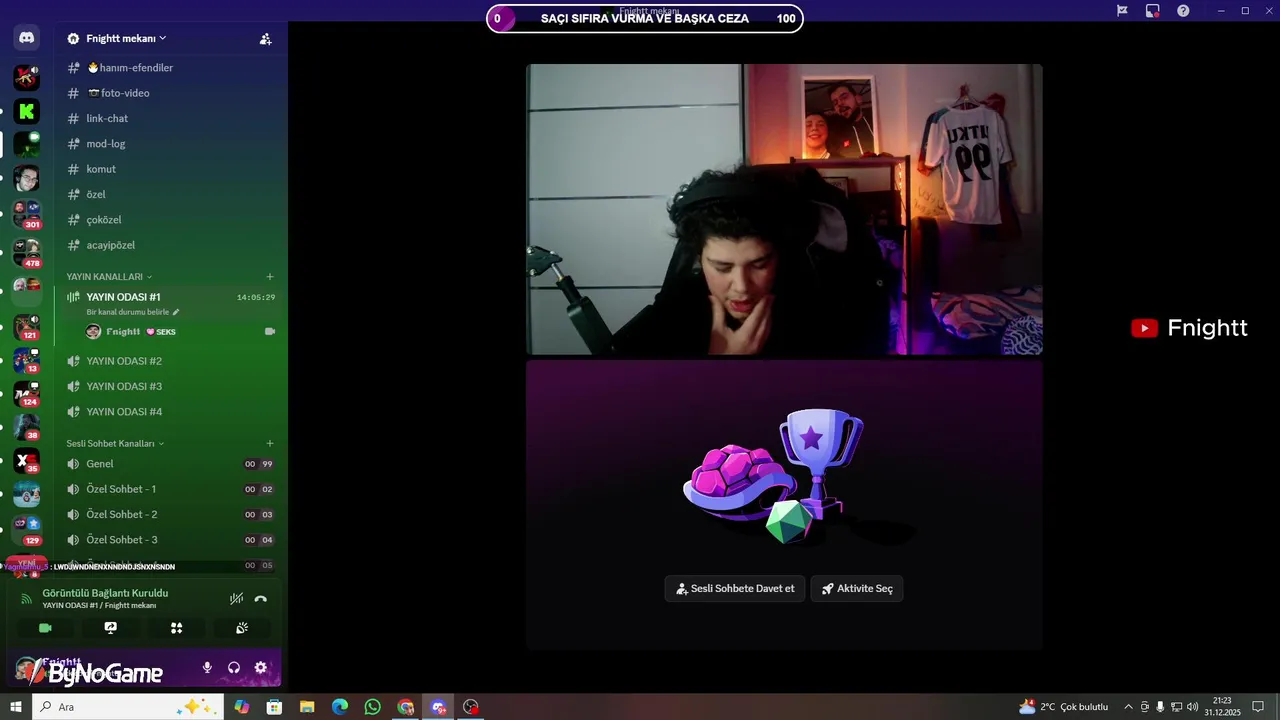This screenshot has width=1280, height=720.
Task: Open the özel channel
Action: (170, 194)
